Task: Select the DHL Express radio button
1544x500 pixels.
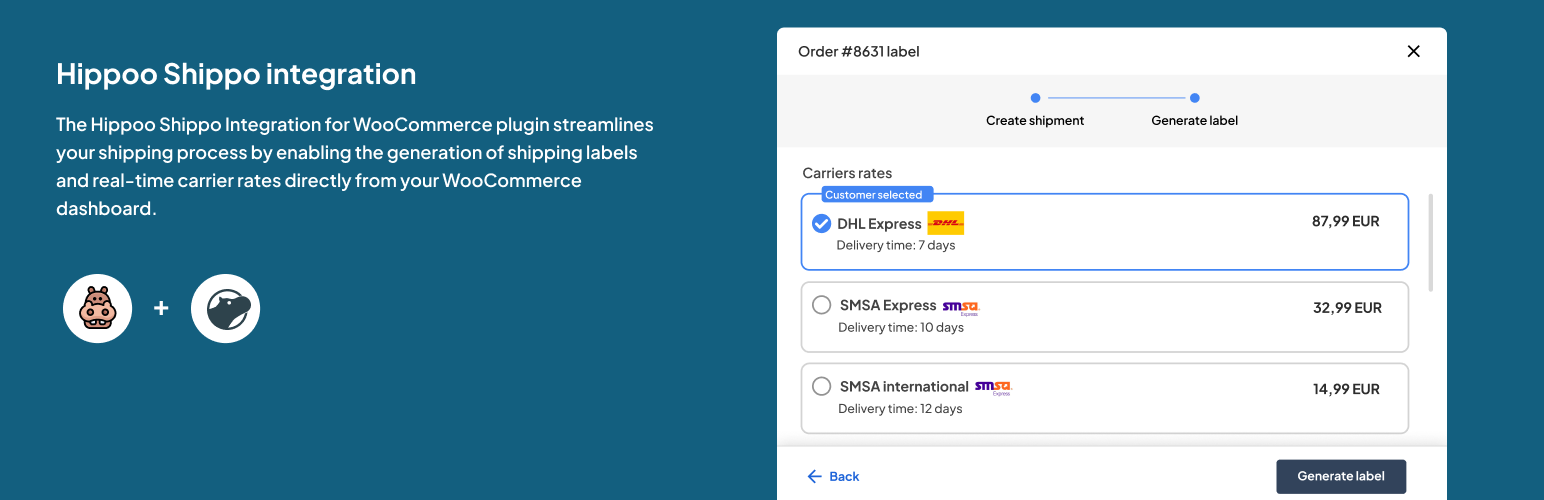Action: (x=822, y=223)
